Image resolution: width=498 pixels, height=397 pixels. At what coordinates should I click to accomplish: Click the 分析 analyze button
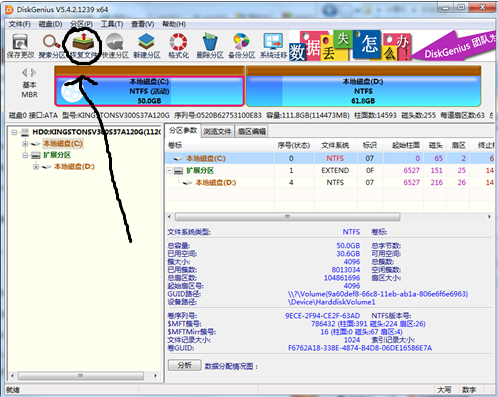[185, 365]
